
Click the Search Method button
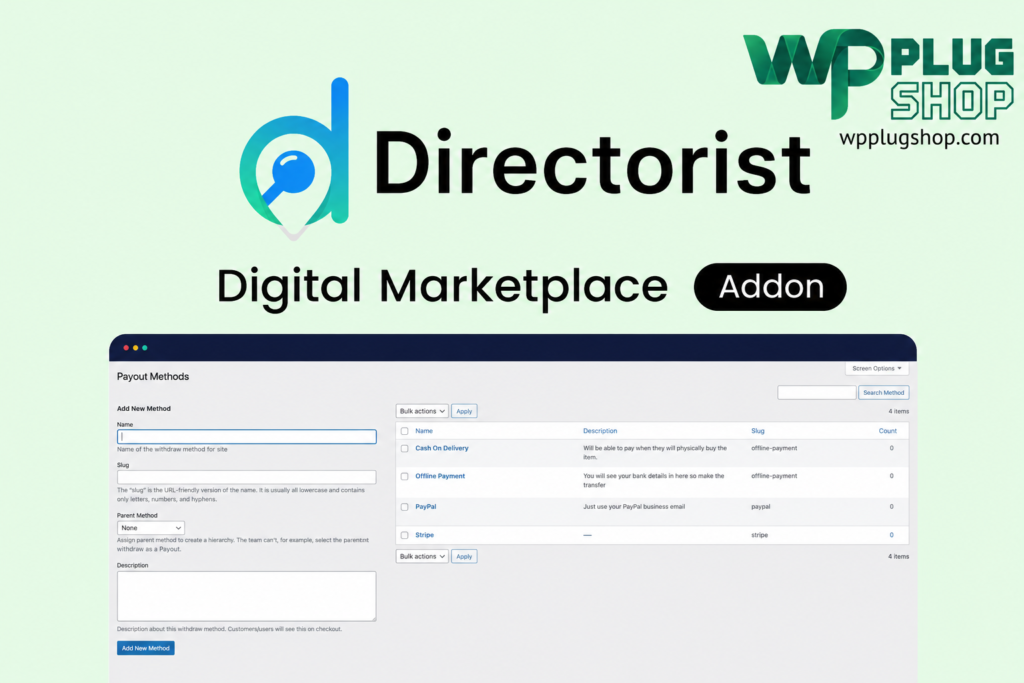coord(884,392)
